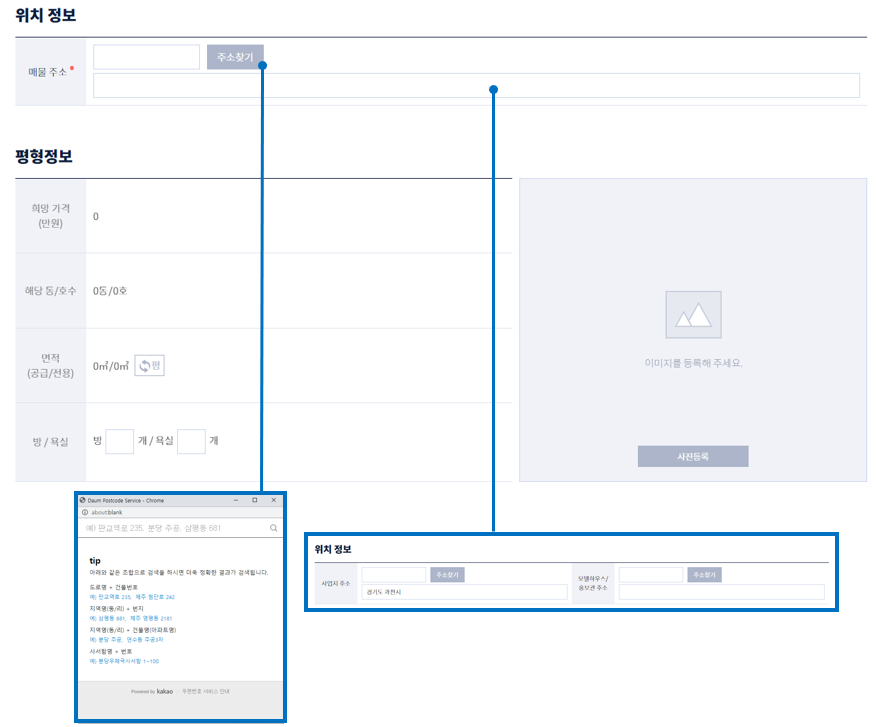Close the Daum Postcode Service popup
The height and width of the screenshot is (727, 876).
pyautogui.click(x=274, y=500)
